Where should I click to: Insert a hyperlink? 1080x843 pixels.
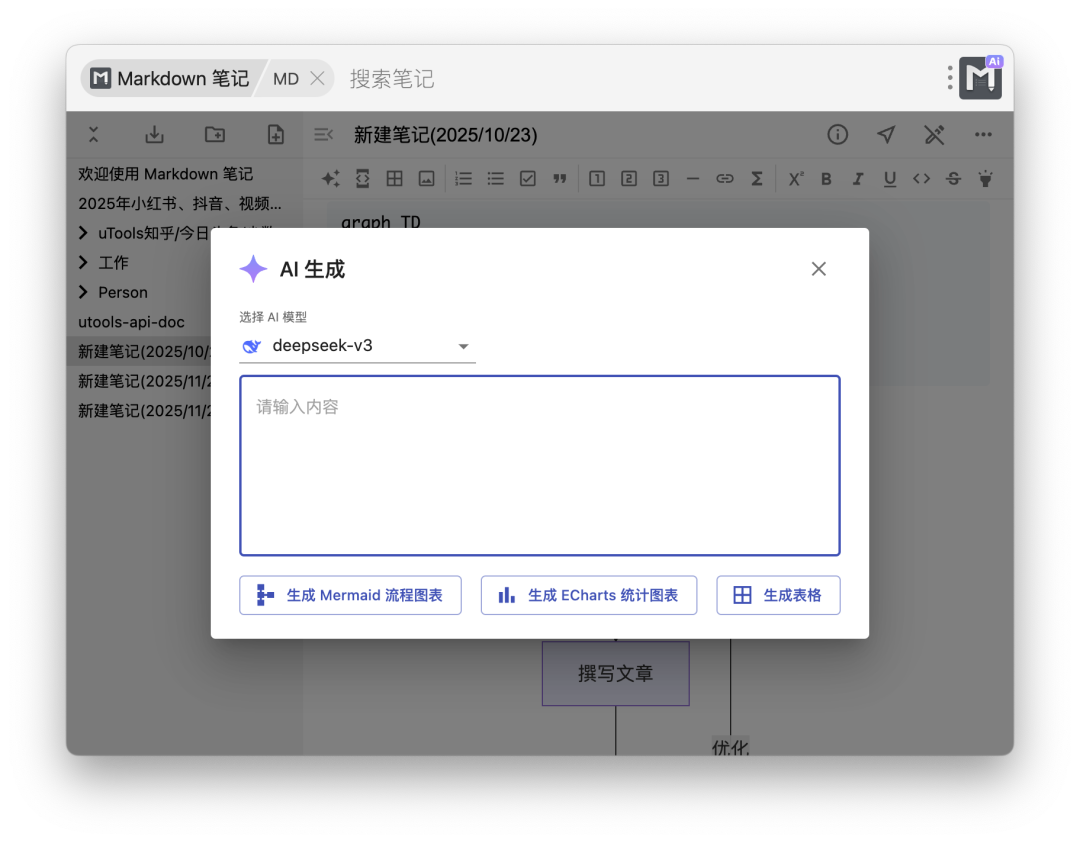coord(725,179)
